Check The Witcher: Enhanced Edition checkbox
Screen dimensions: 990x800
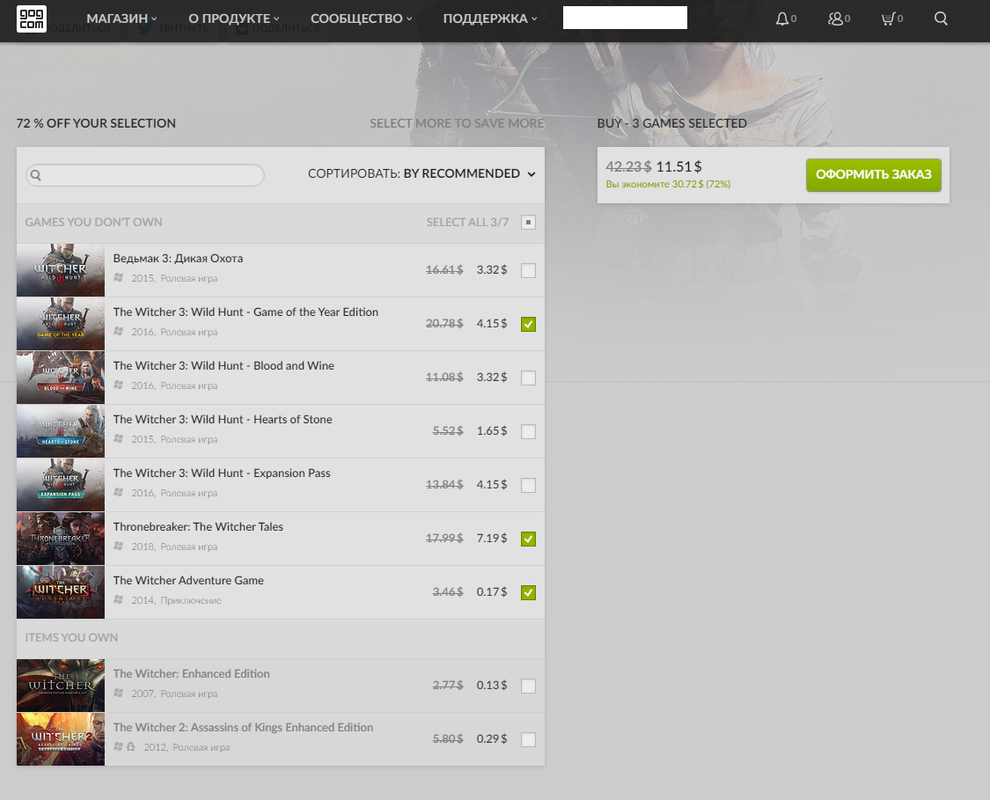click(x=528, y=686)
